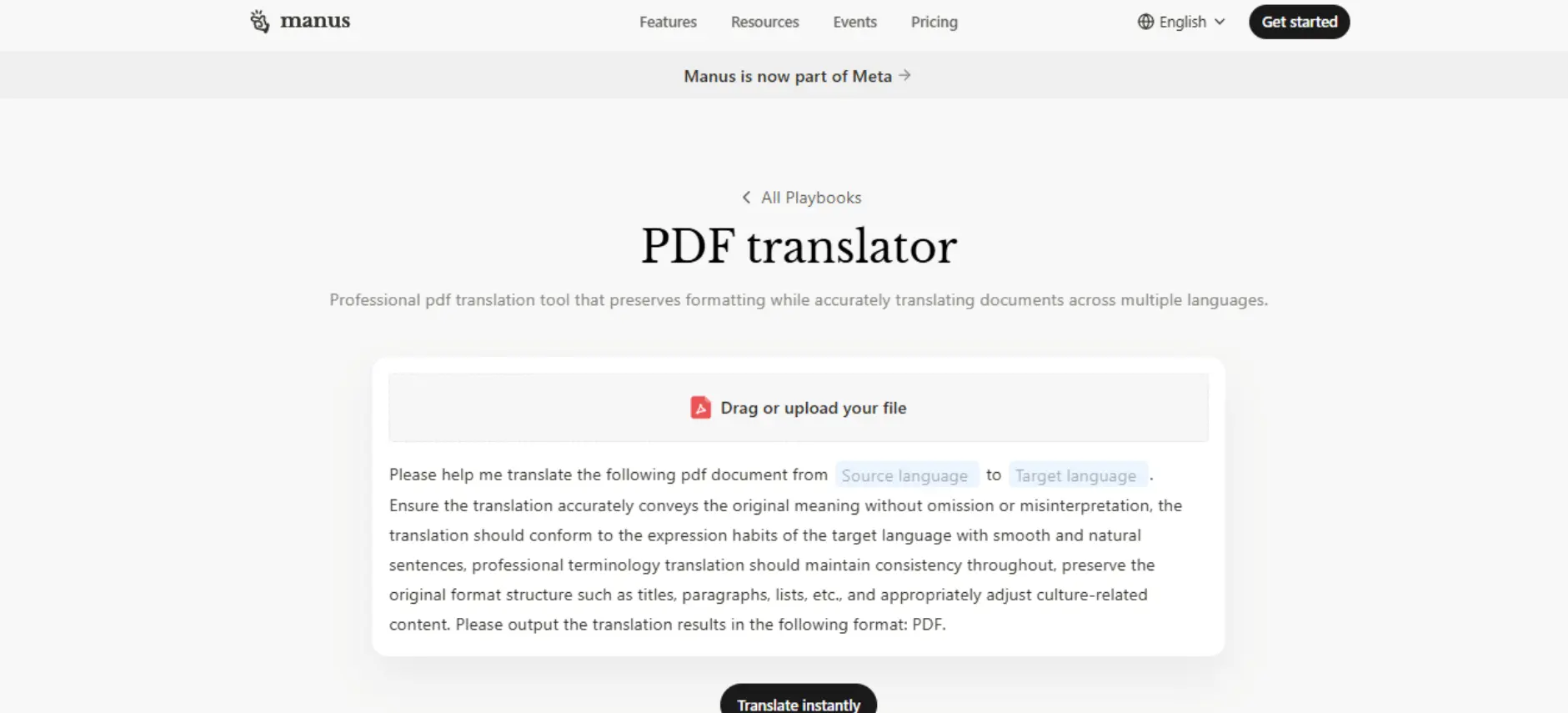This screenshot has height=713, width=1568.
Task: Click the Professional pdf translation tool description
Action: (799, 300)
